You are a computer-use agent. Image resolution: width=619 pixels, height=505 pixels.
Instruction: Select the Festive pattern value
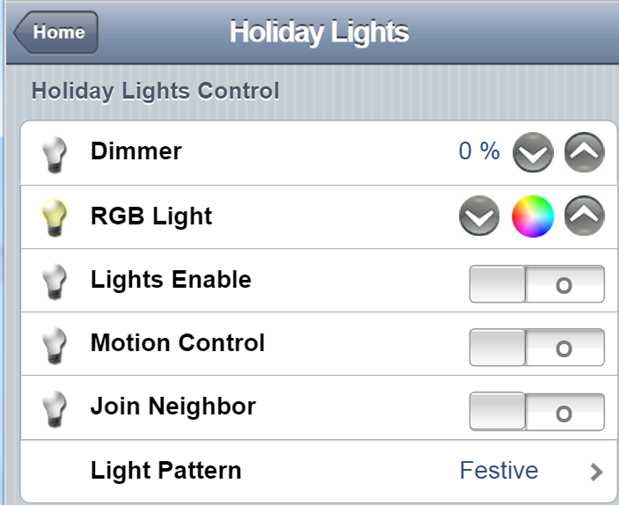click(499, 470)
